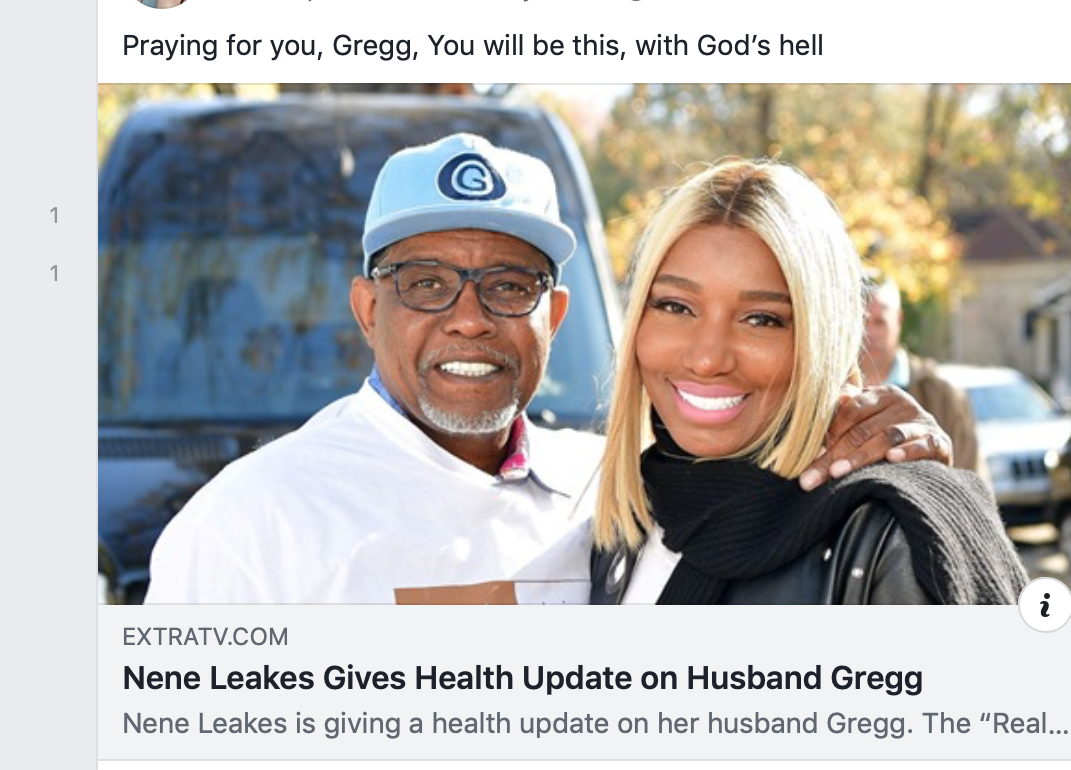The height and width of the screenshot is (770, 1071).
Task: Click 'God's hell' in the post caption
Action: (760, 46)
